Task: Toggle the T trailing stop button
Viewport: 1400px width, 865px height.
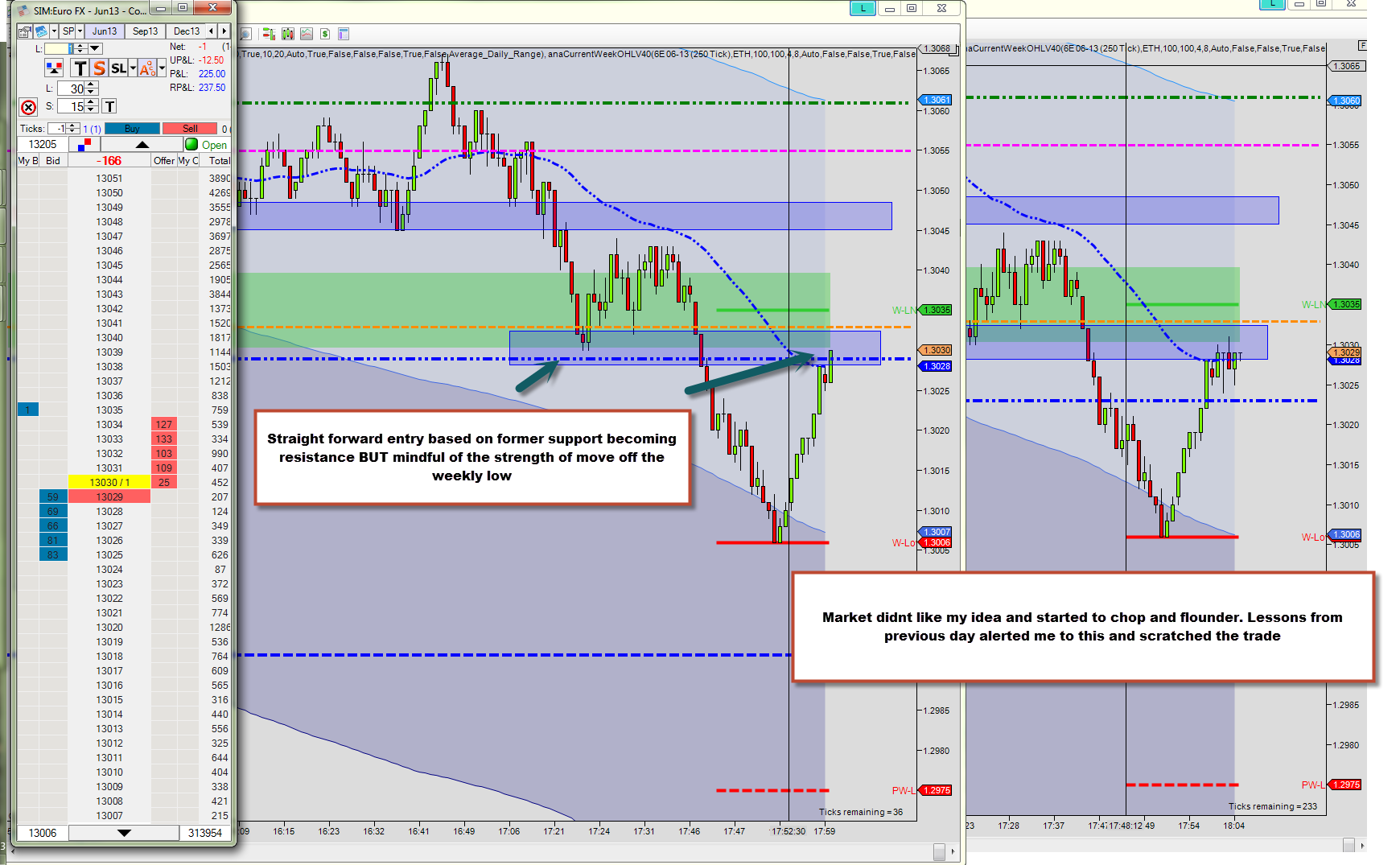Action: (80, 68)
